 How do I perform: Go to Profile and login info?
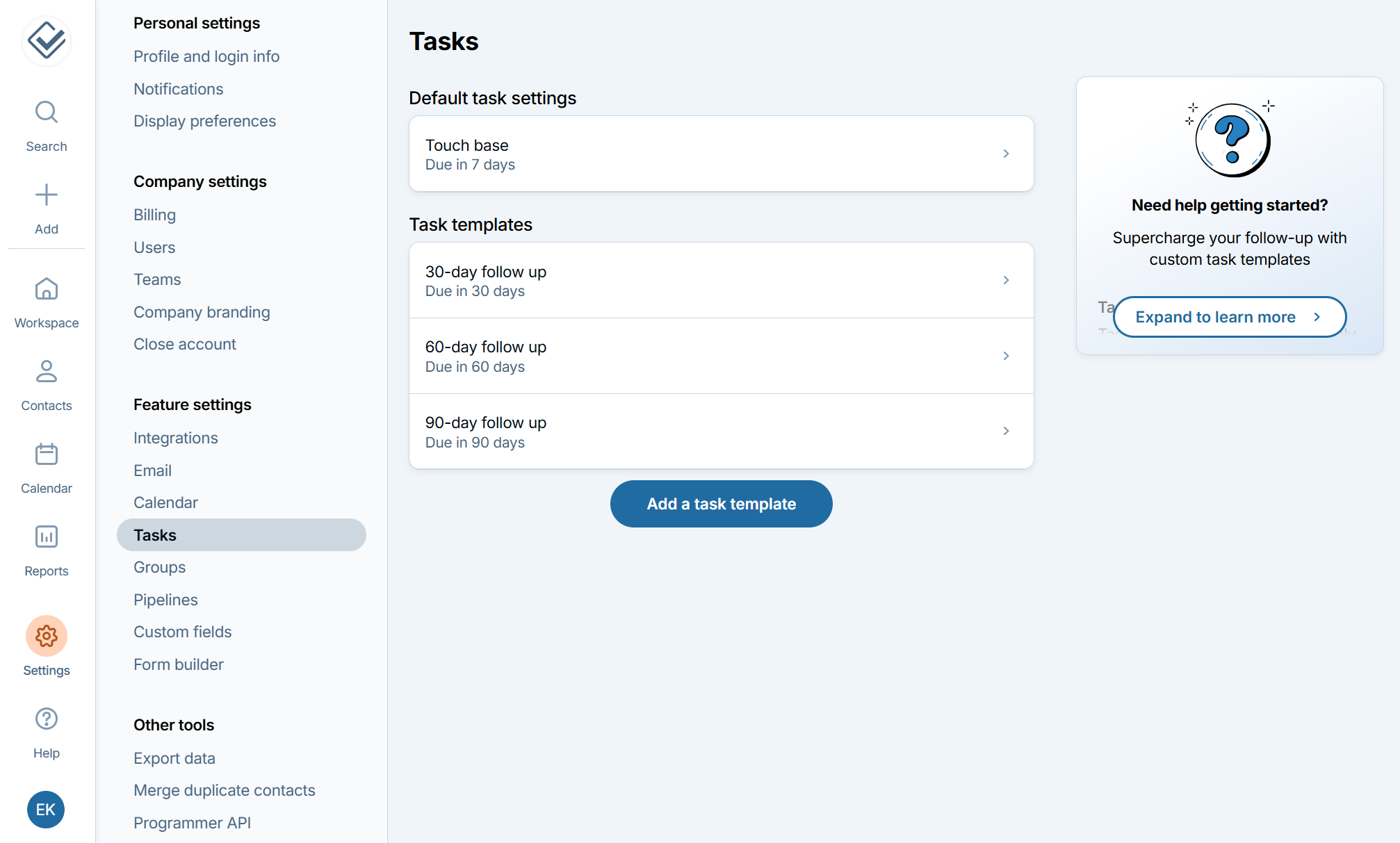click(206, 56)
